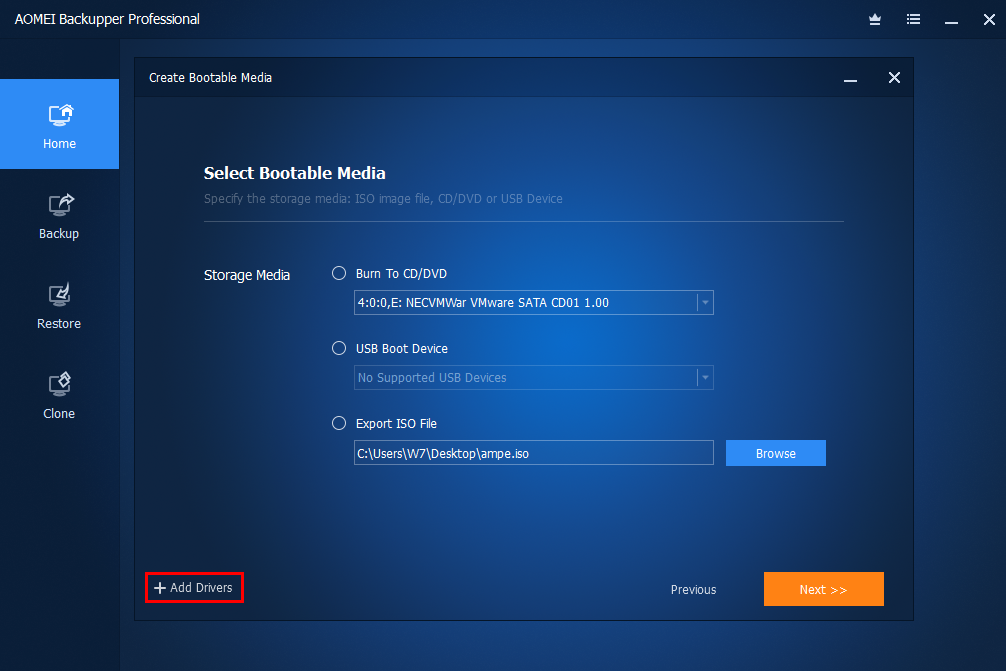Close the AOMEI Backupper main window
Image resolution: width=1006 pixels, height=671 pixels.
[989, 19]
